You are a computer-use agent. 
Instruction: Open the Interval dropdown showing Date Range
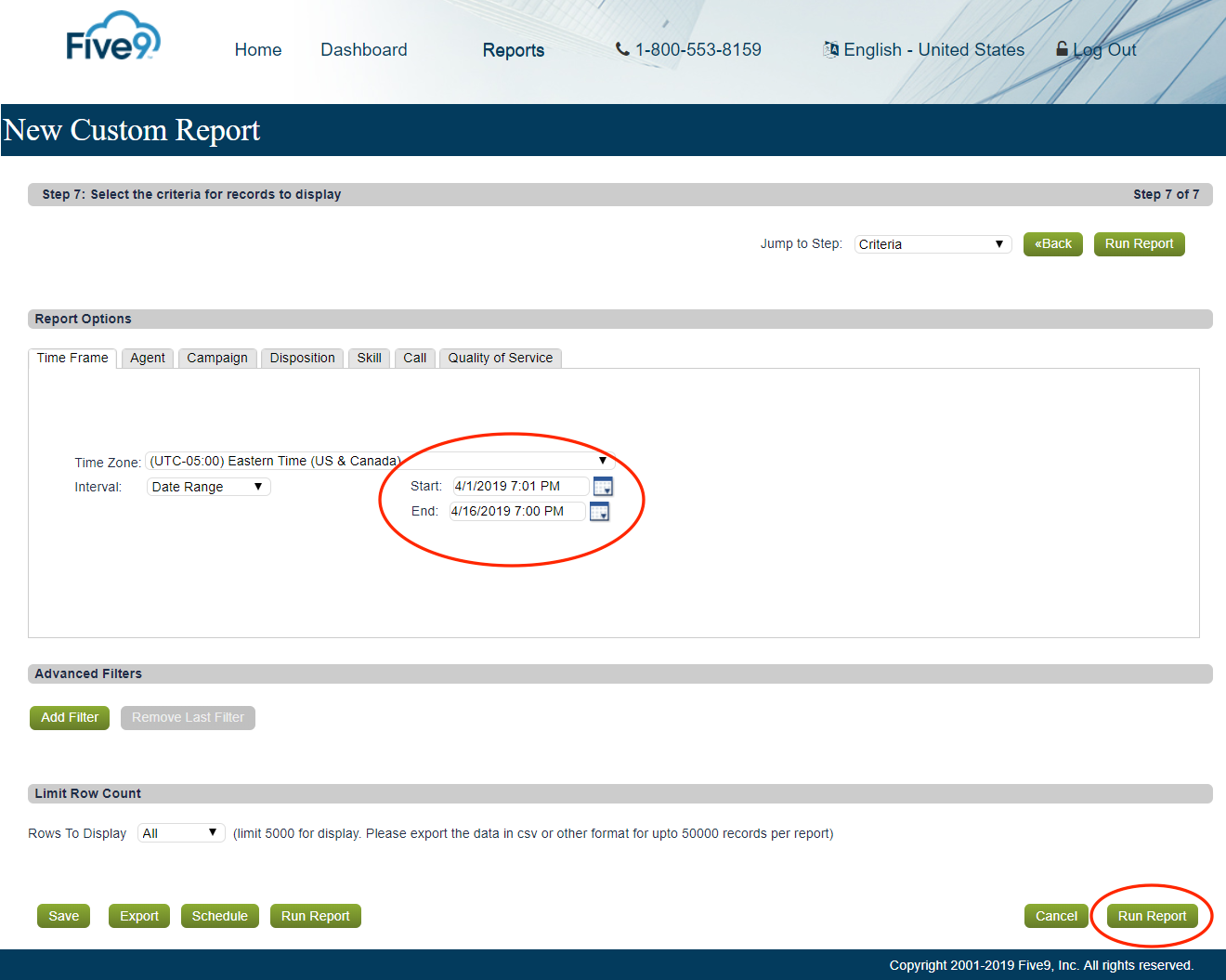pyautogui.click(x=207, y=486)
